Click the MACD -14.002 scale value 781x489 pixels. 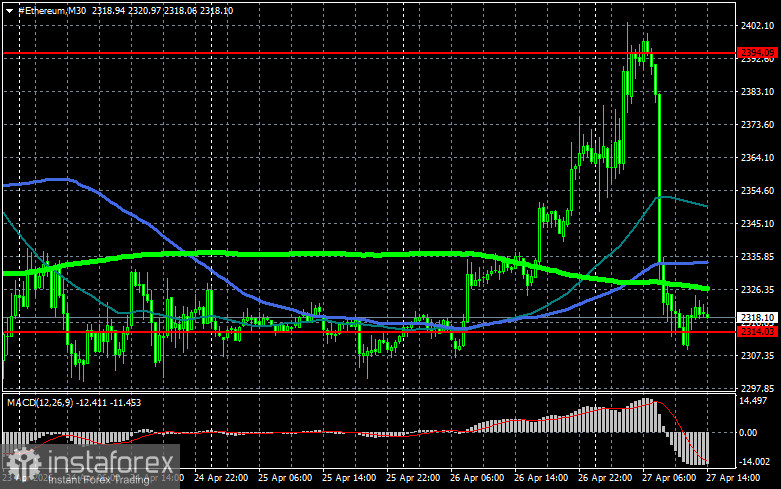[x=754, y=462]
